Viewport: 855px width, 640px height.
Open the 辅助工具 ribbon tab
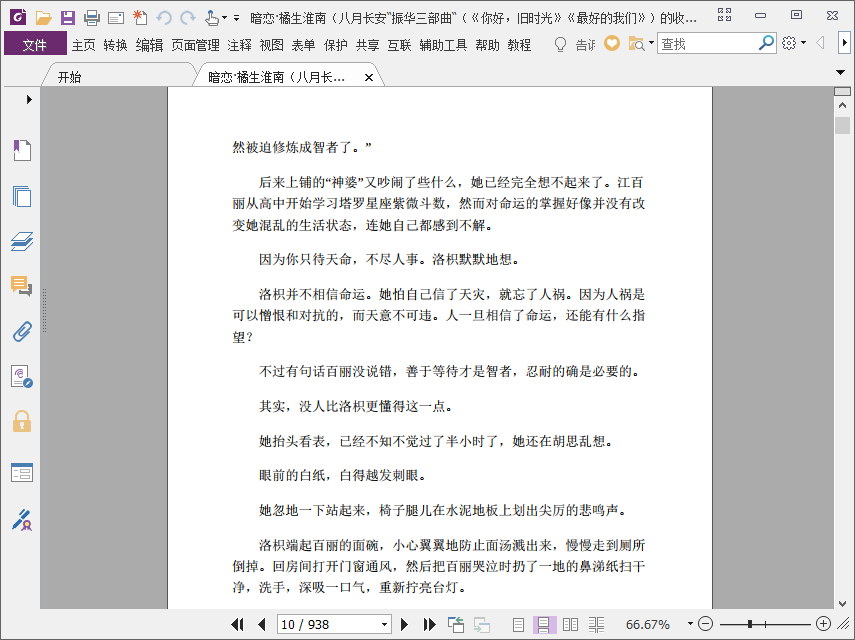[x=443, y=45]
